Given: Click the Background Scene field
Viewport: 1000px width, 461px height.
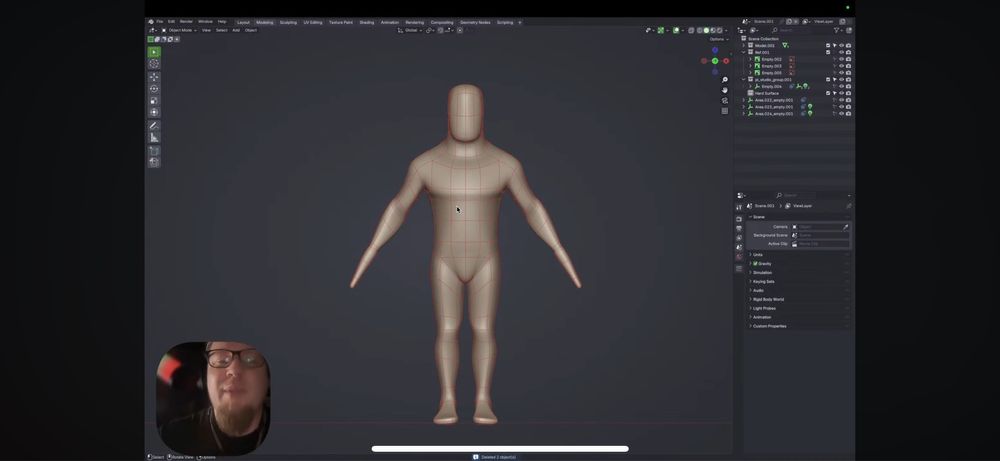Looking at the screenshot, I should point(820,235).
